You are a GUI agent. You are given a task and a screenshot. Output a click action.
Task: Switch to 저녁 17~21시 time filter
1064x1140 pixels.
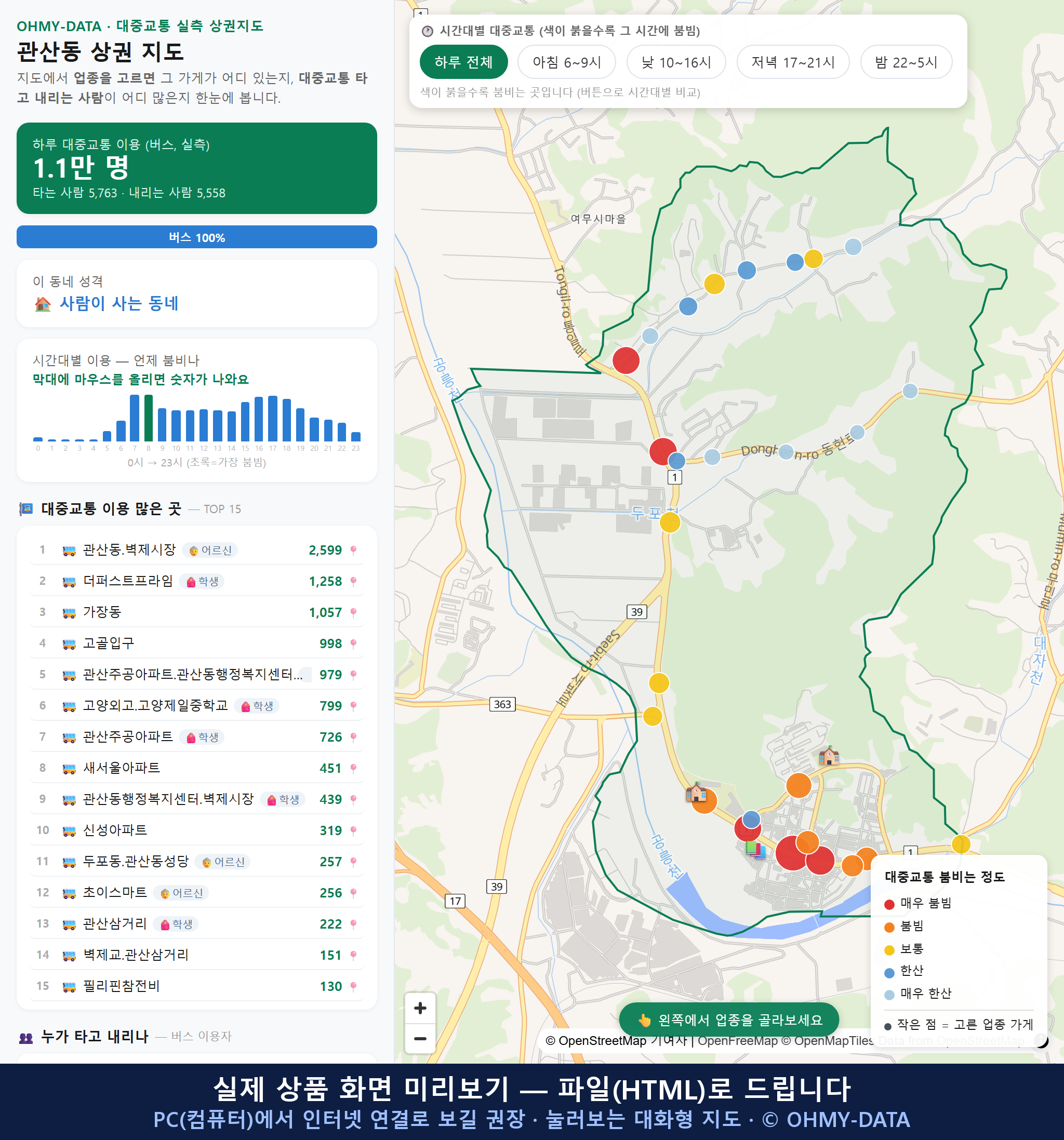click(792, 62)
